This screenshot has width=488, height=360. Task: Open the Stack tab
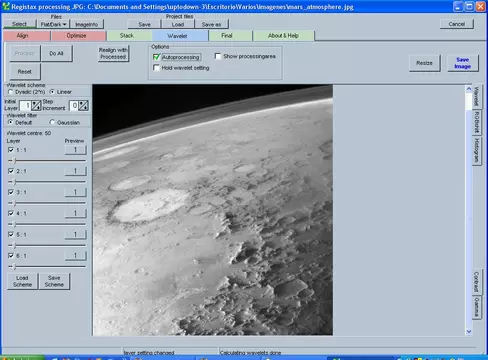(129, 36)
